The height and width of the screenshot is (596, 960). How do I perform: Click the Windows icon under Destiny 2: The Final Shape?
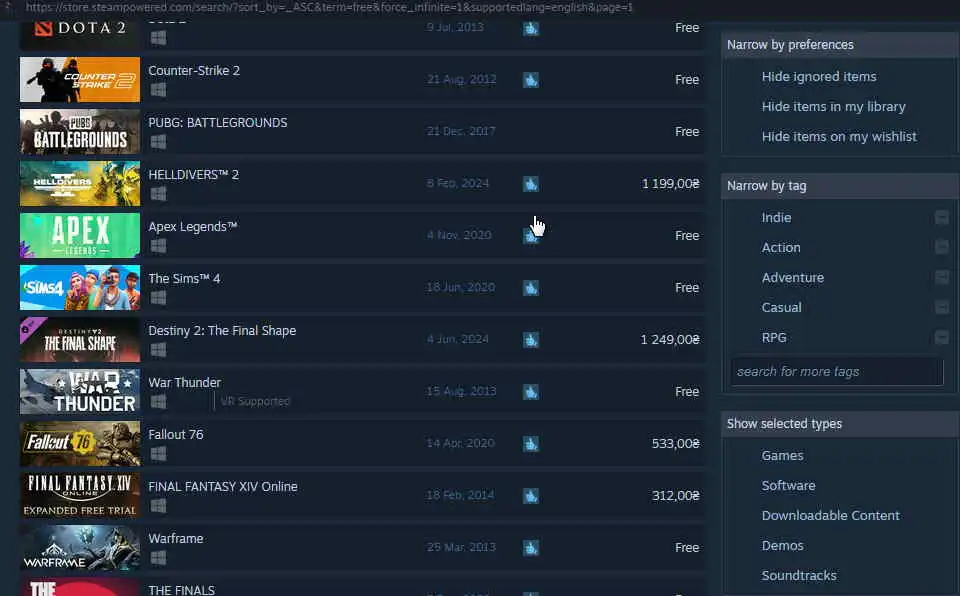click(158, 350)
